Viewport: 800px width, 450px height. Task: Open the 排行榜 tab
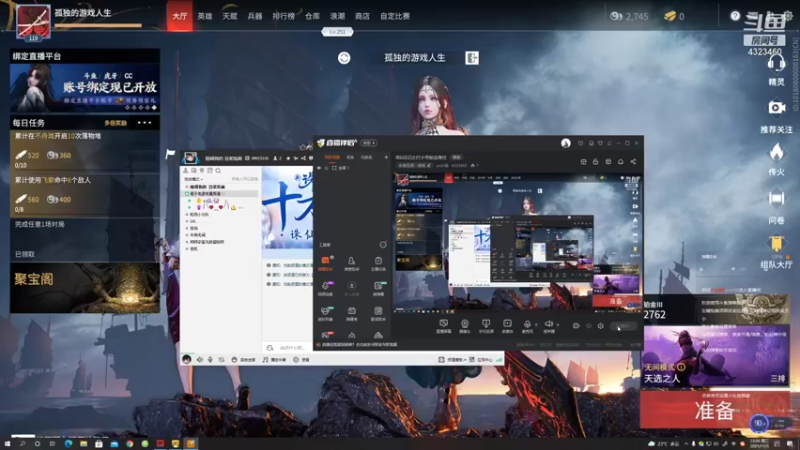[283, 16]
